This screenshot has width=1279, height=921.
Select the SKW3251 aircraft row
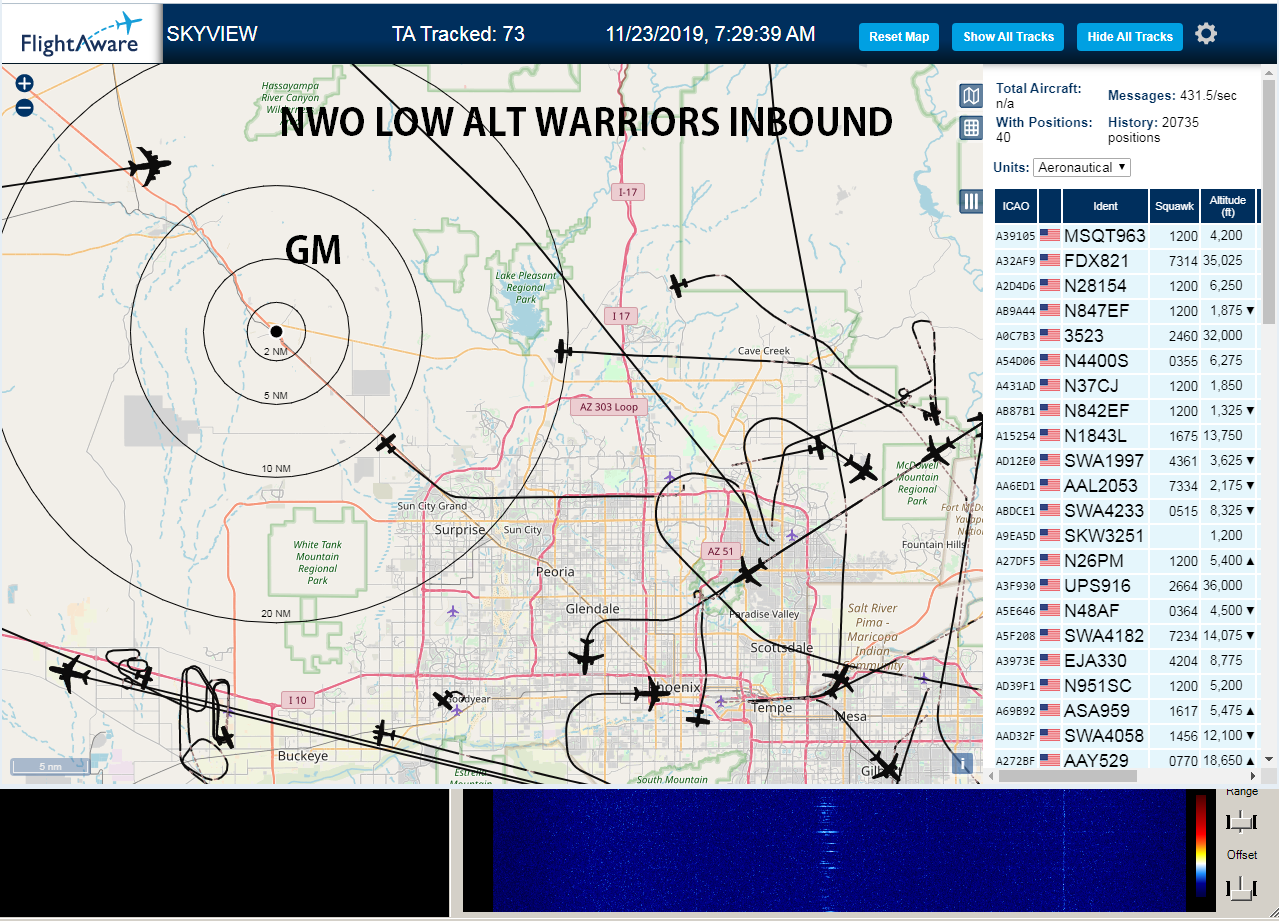click(1127, 536)
